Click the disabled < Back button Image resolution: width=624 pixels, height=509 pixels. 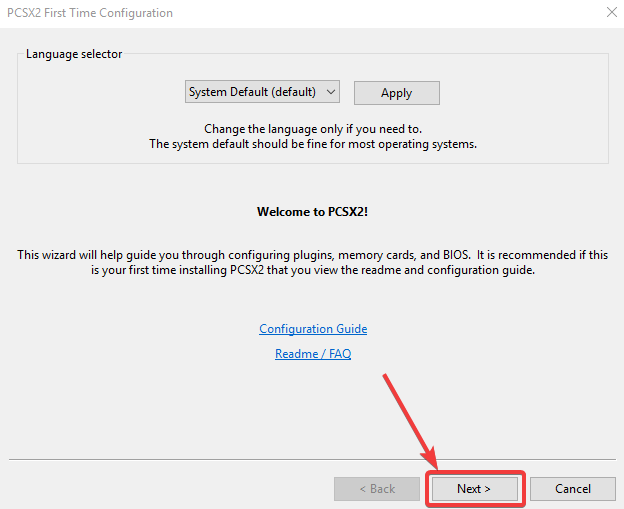377,489
